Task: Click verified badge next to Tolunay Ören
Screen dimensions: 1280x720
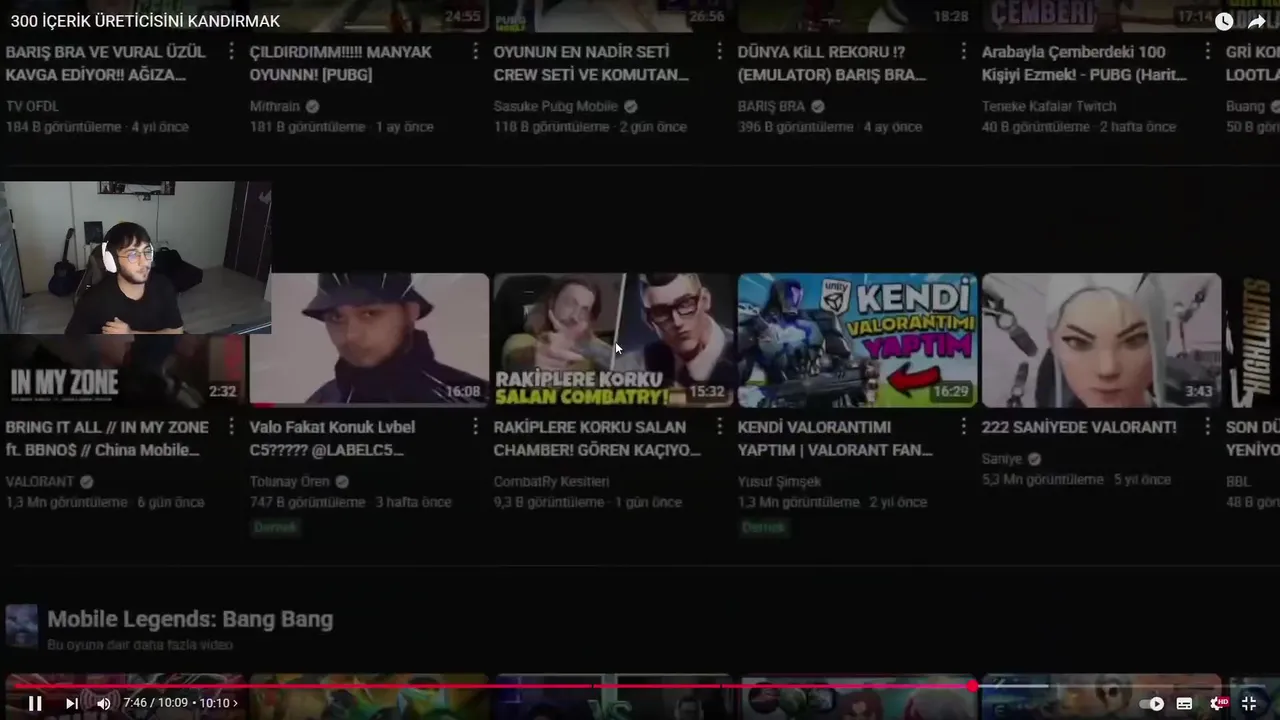Action: coord(343,481)
